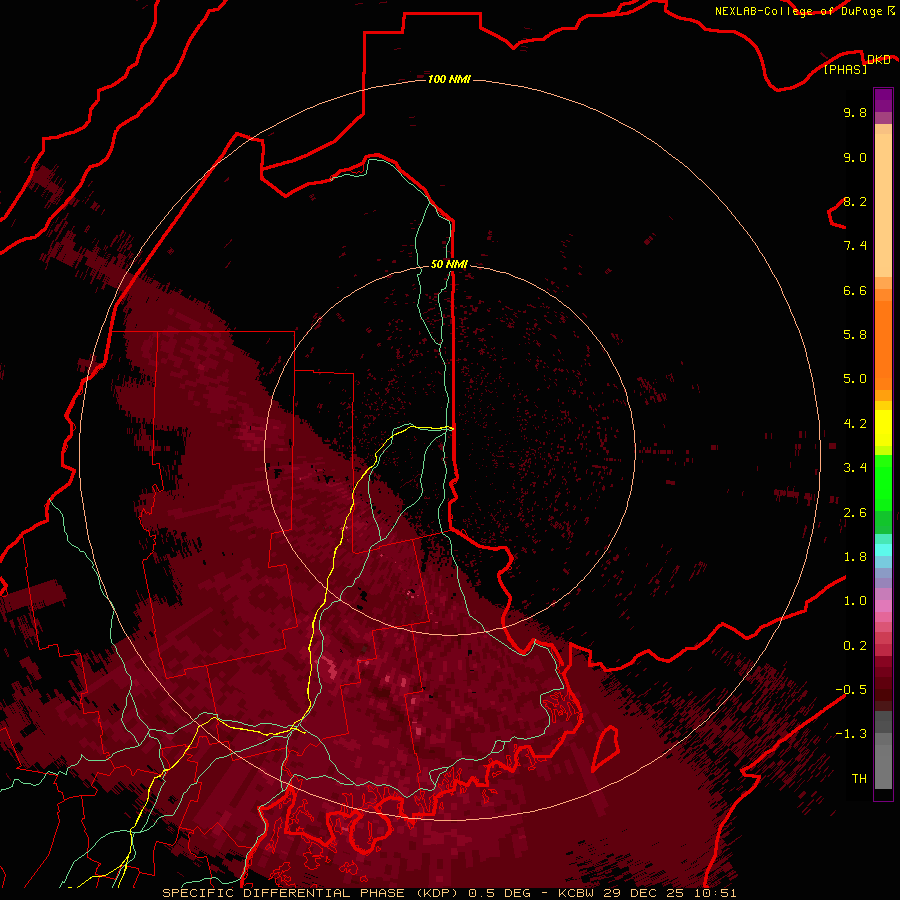Viewport: 900px width, 900px height.
Task: Click the -1.3 value on the color scale
Action: (851, 734)
